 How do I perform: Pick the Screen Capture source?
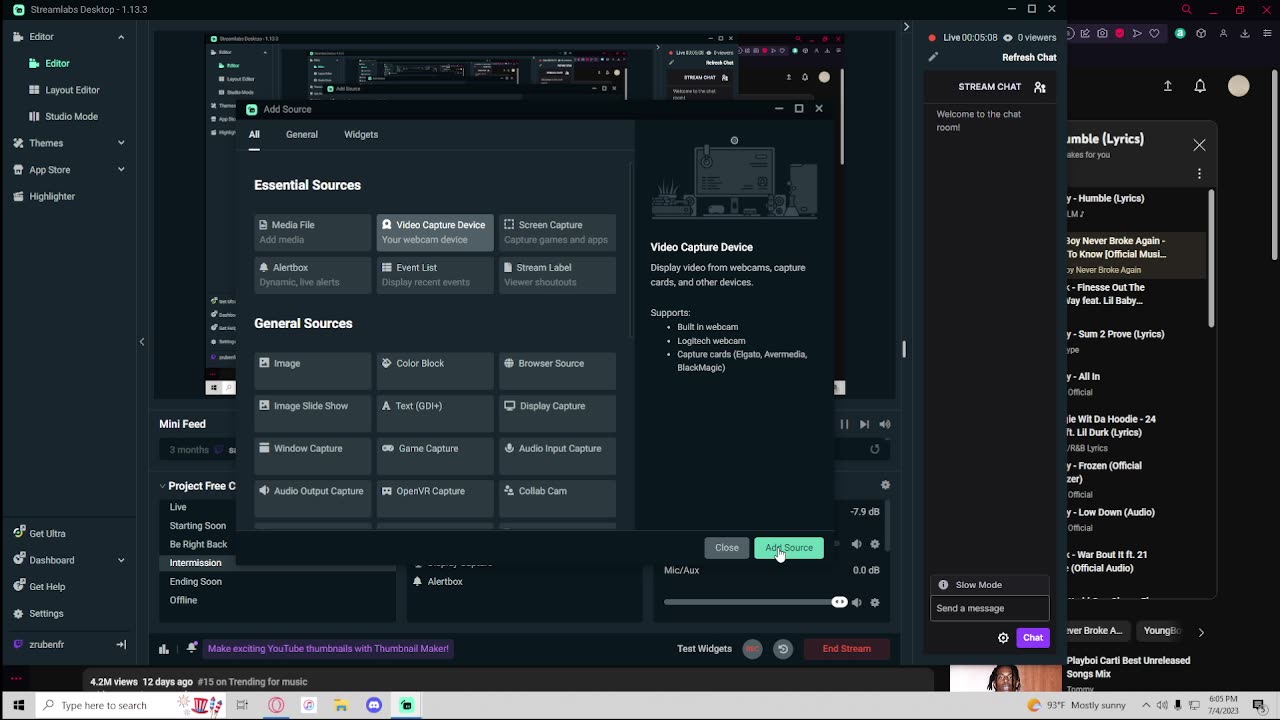pyautogui.click(x=557, y=232)
